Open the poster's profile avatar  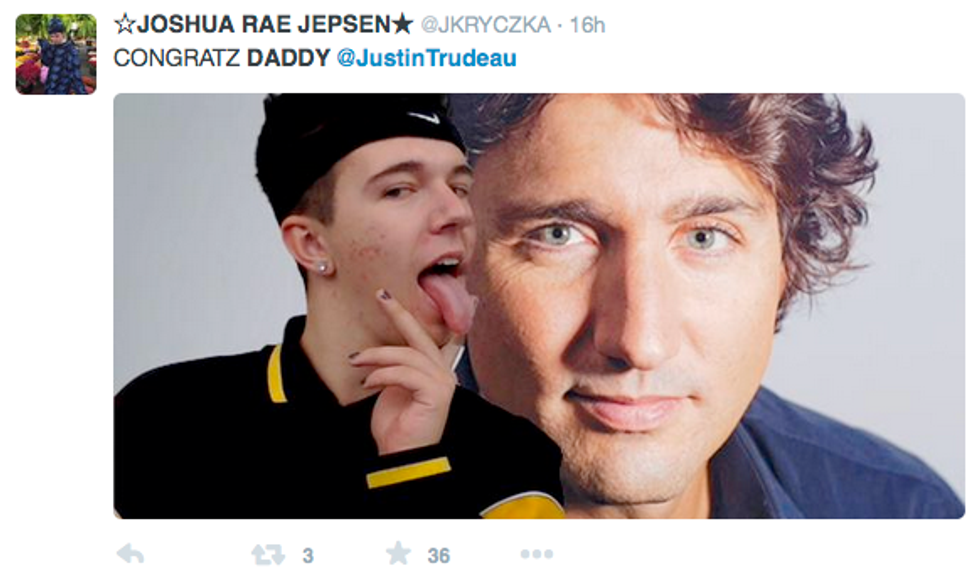click(x=56, y=54)
